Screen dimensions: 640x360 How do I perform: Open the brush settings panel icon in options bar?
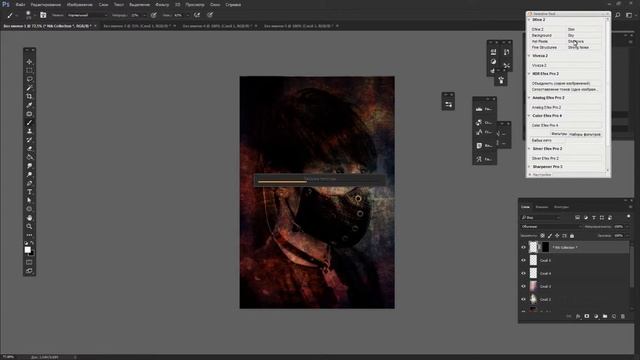43,15
